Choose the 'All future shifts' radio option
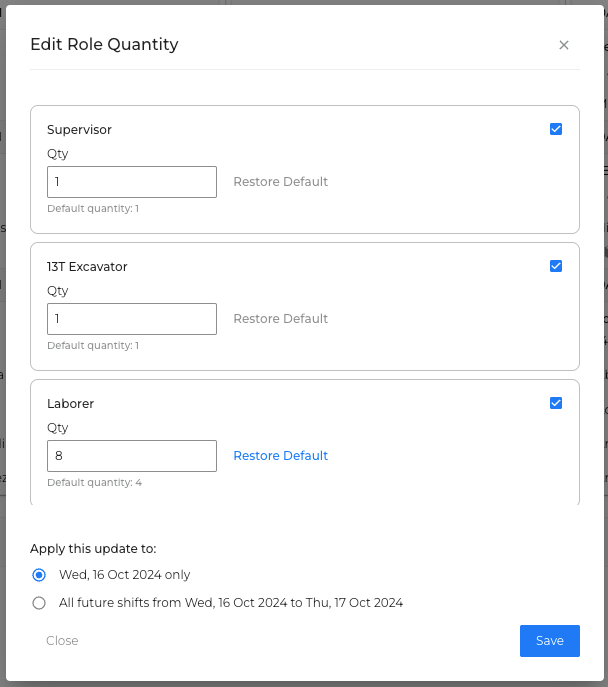 (x=39, y=603)
